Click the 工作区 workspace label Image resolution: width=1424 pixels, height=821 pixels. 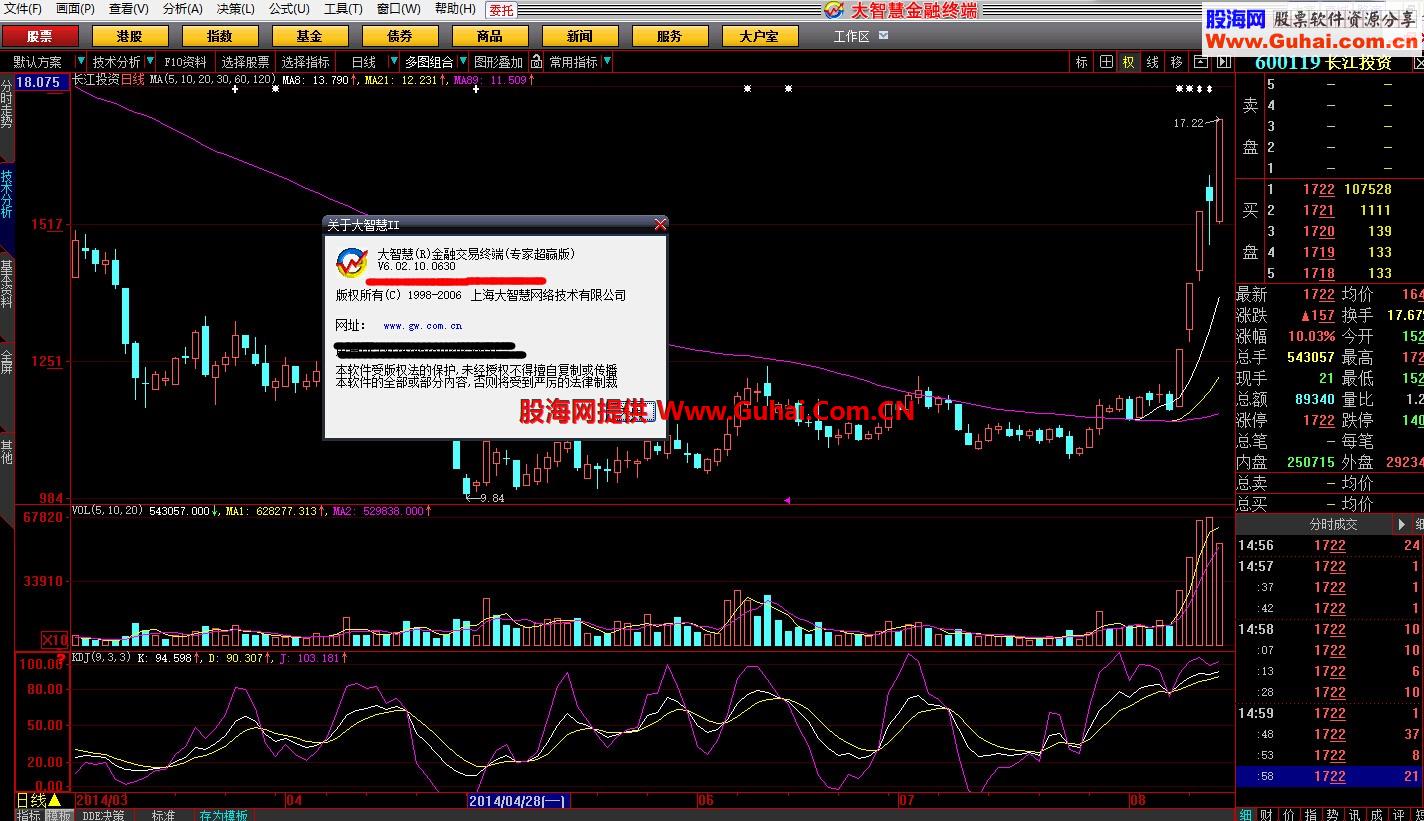coord(852,36)
